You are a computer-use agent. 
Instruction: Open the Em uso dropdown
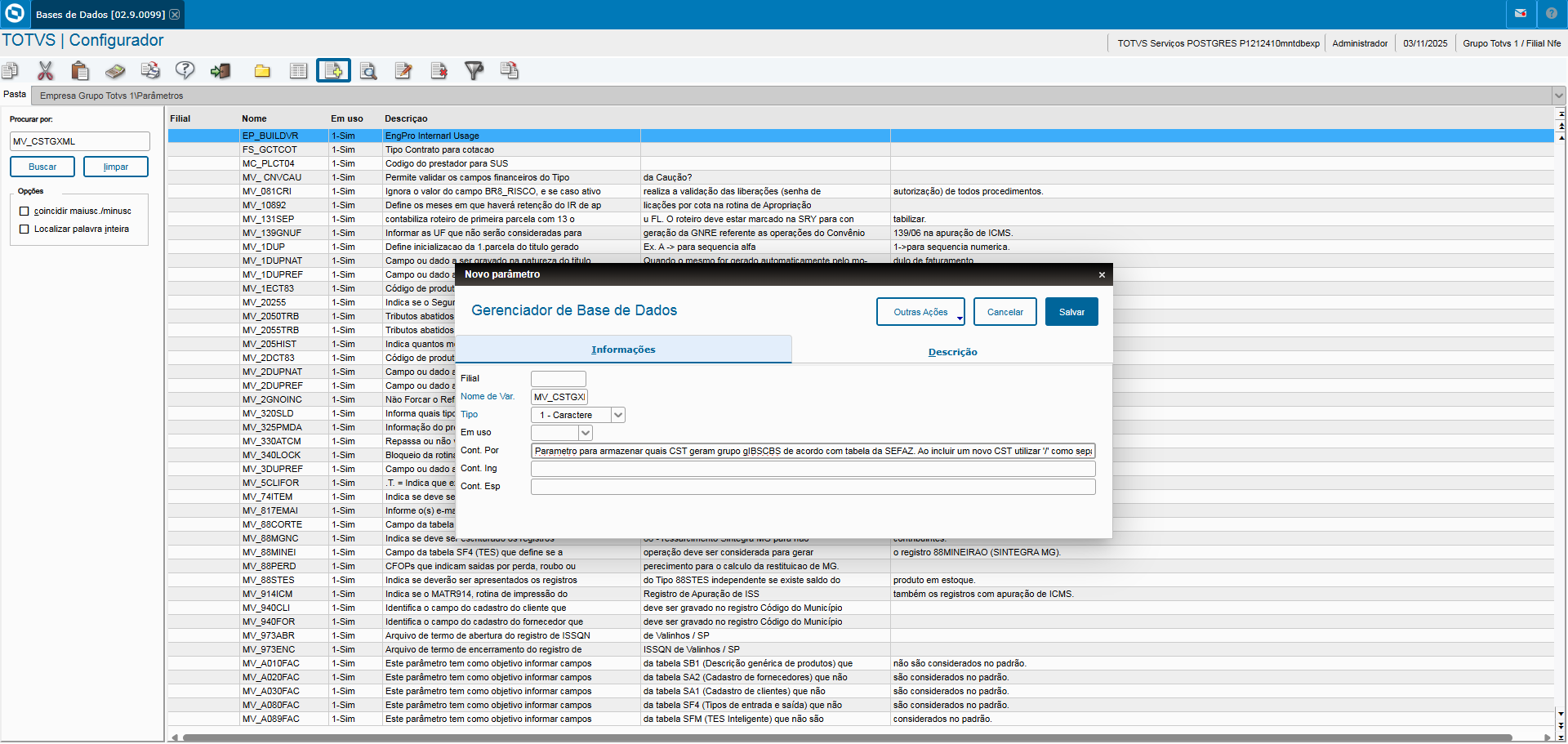pyautogui.click(x=586, y=433)
